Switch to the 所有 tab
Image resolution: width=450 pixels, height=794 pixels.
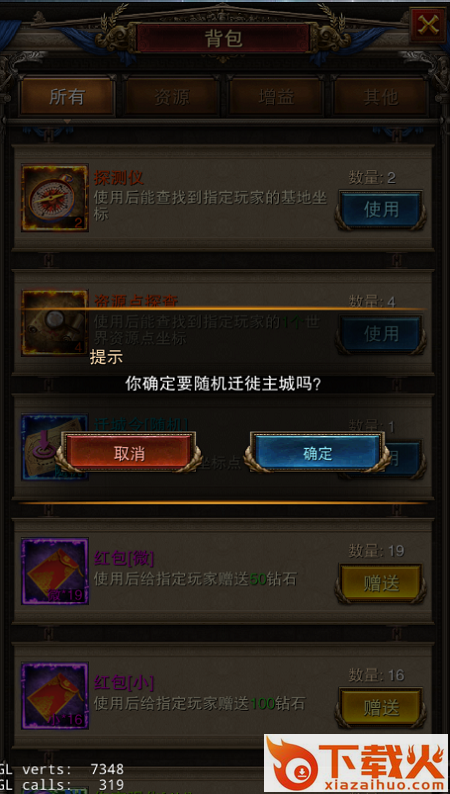click(x=67, y=97)
